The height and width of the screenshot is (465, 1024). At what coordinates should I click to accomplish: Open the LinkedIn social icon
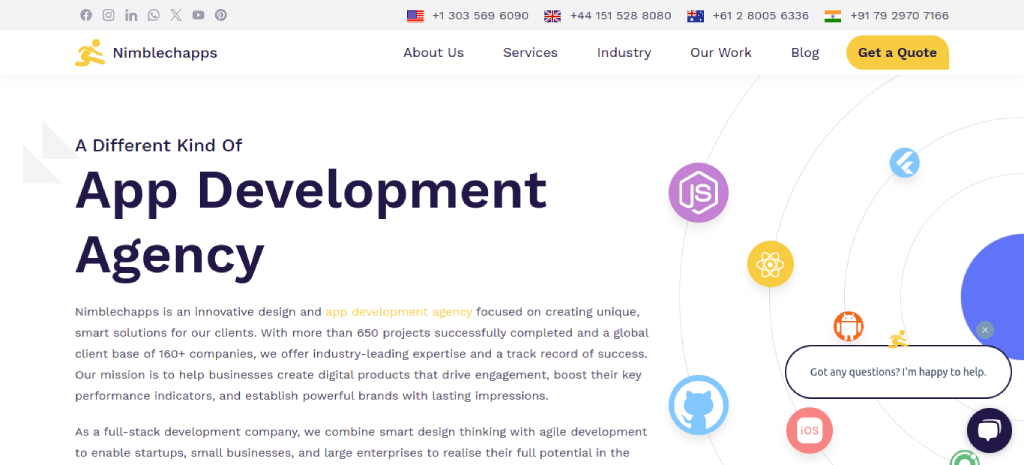click(131, 15)
